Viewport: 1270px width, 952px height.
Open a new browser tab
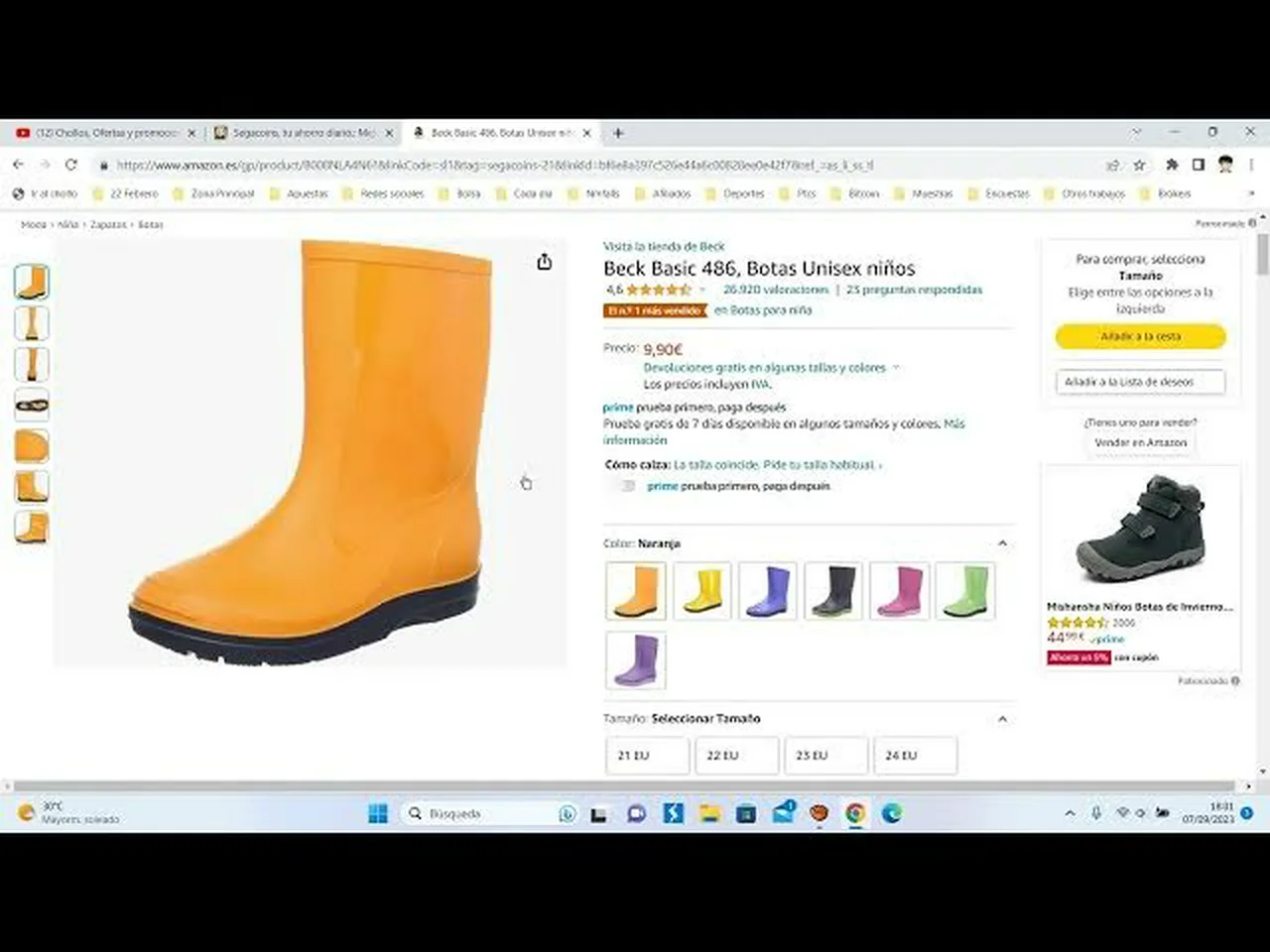(618, 133)
